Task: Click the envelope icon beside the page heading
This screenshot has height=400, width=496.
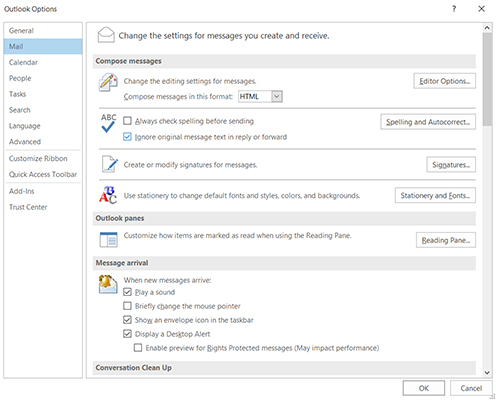Action: click(106, 35)
